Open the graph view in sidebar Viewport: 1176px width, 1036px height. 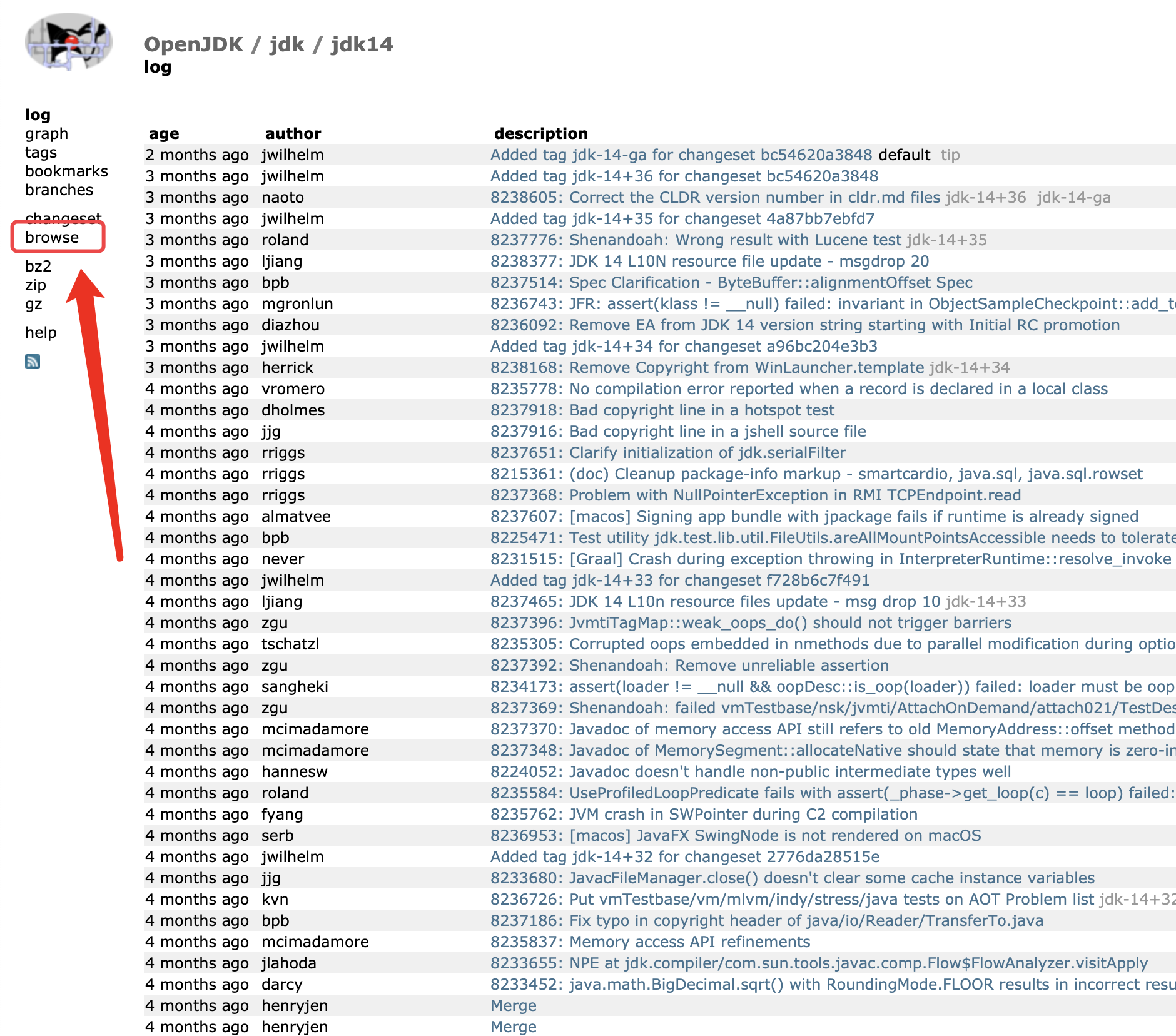[47, 134]
